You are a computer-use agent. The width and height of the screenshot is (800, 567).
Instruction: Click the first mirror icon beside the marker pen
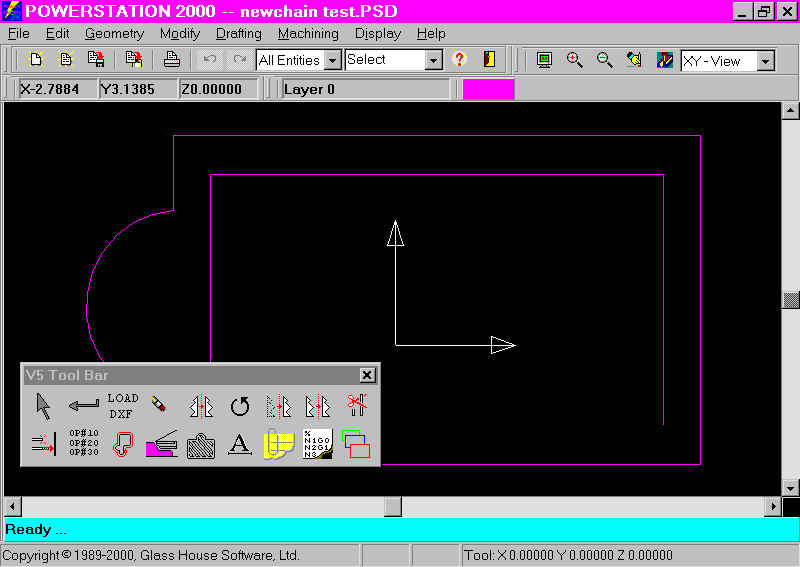pyautogui.click(x=201, y=406)
